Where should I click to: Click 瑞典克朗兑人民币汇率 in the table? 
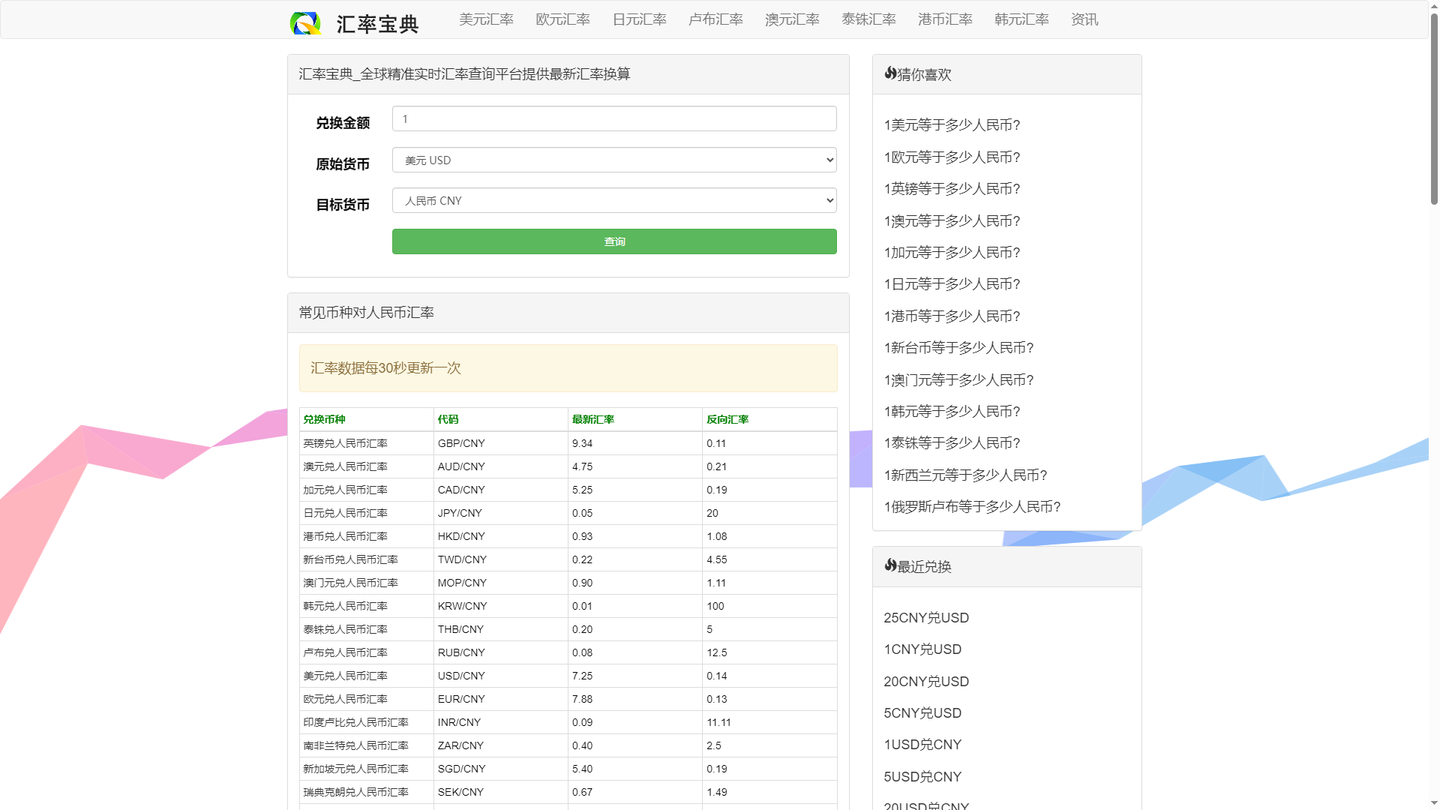[356, 792]
